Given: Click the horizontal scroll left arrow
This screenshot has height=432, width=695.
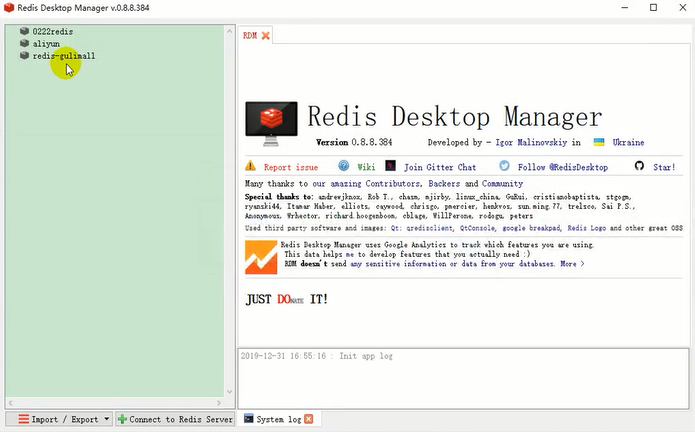Looking at the screenshot, I should 11,403.
